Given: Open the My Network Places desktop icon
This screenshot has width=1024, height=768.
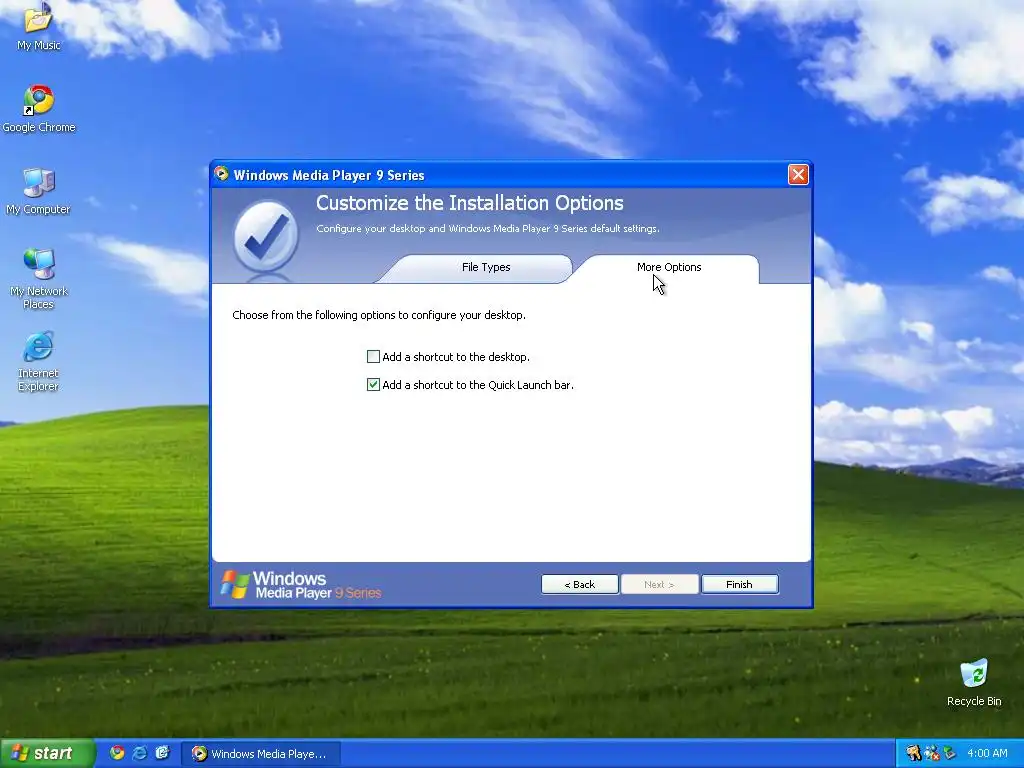Looking at the screenshot, I should click(x=39, y=279).
